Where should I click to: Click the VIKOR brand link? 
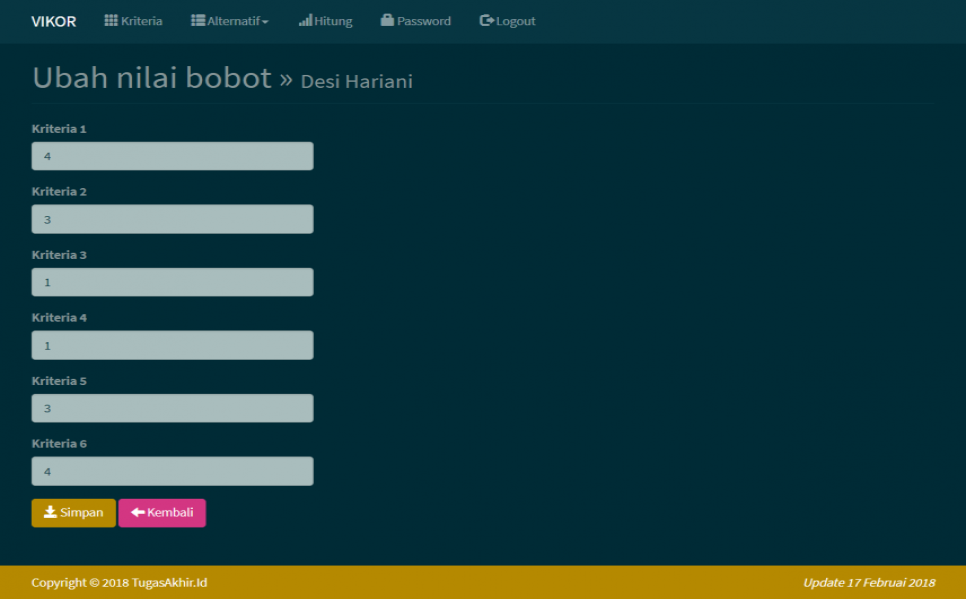pyautogui.click(x=52, y=20)
